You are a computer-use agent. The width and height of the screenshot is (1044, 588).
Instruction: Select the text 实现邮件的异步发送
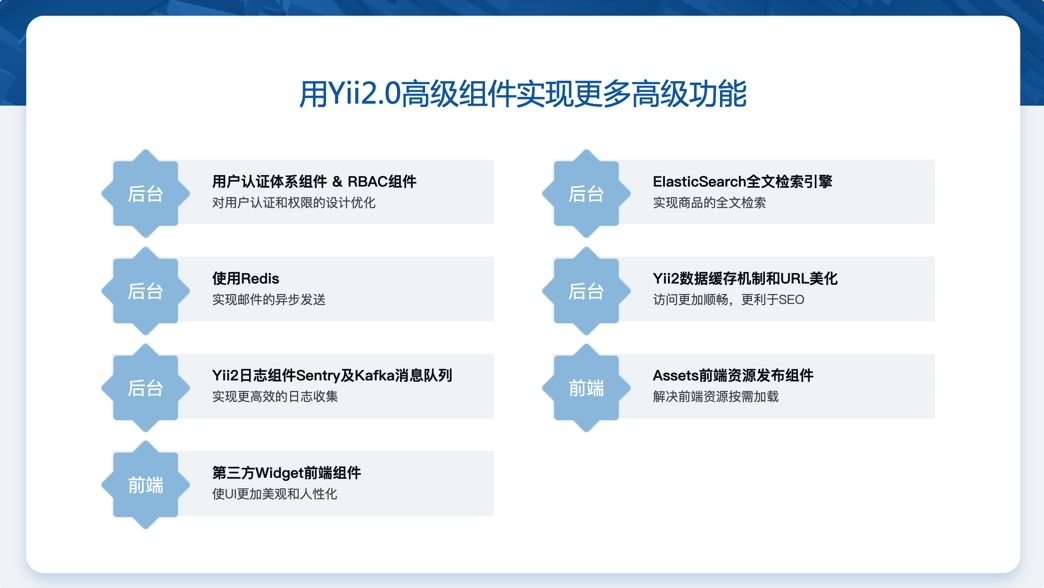(269, 299)
